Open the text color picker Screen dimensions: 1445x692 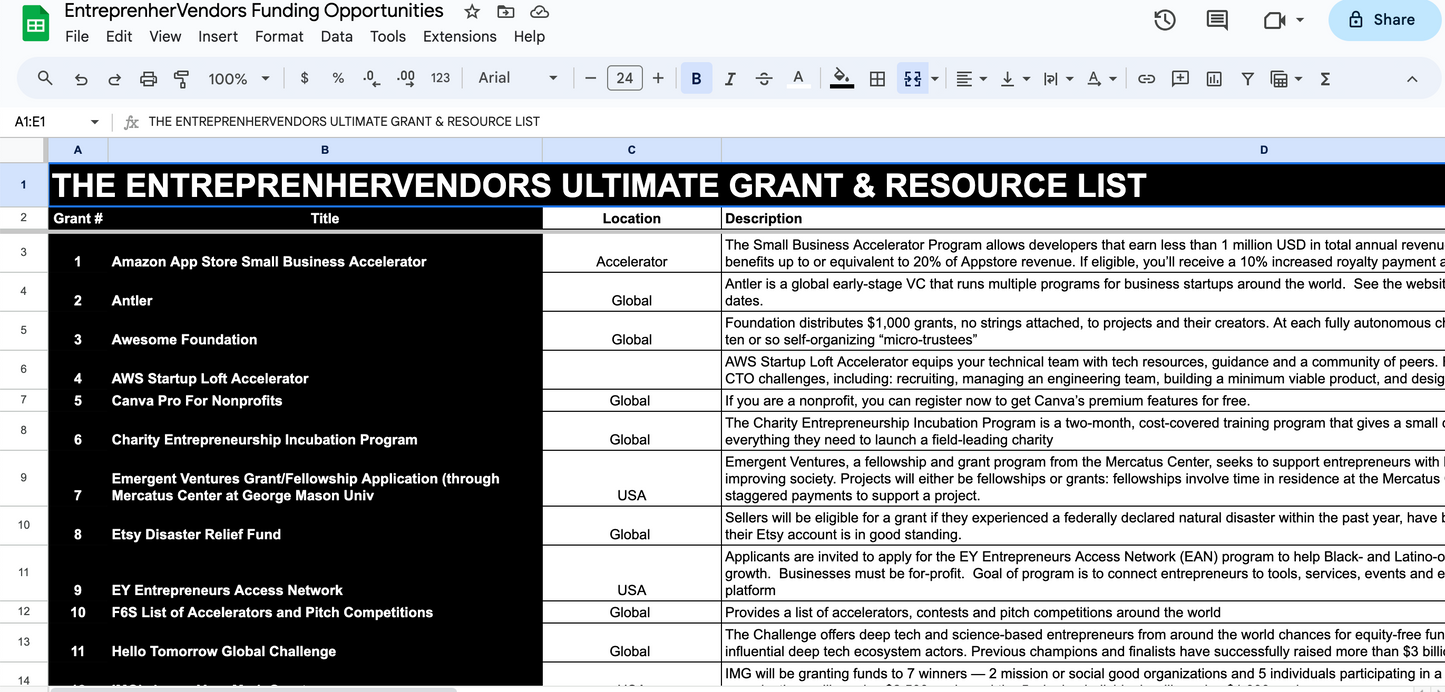(x=798, y=78)
